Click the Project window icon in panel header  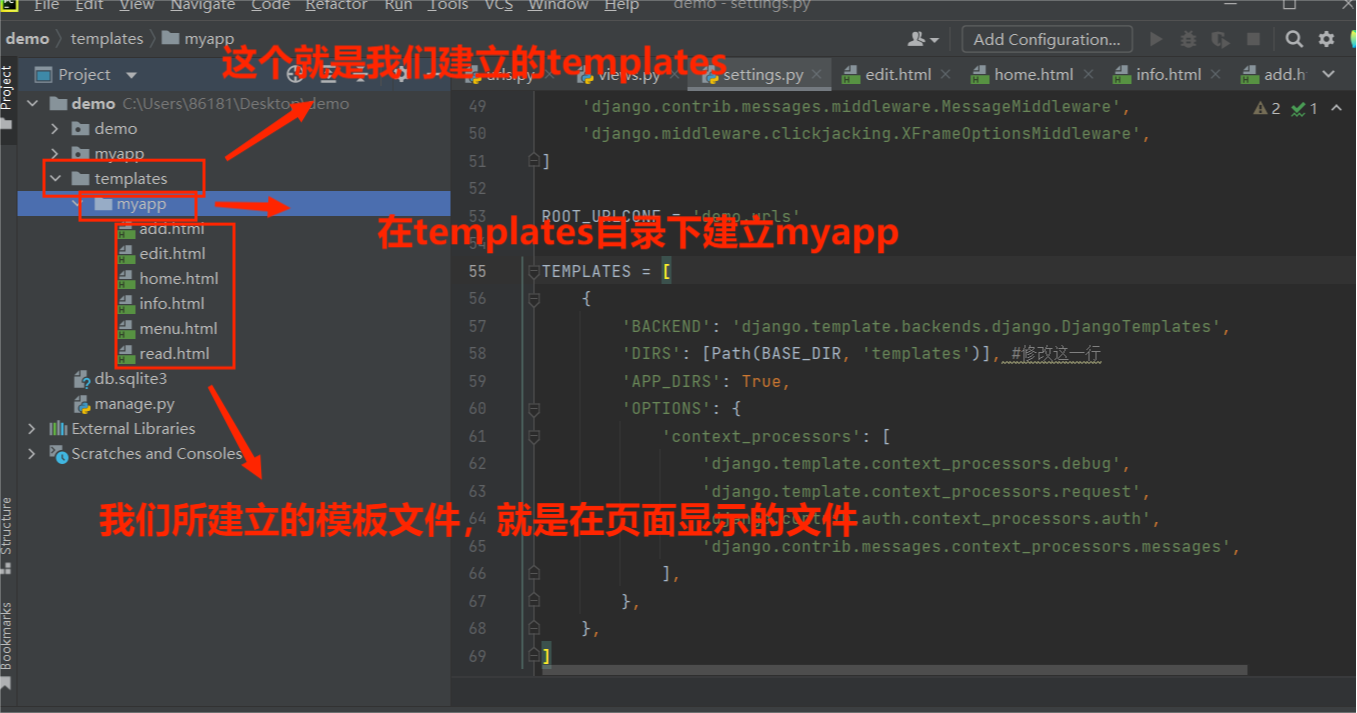(42, 75)
